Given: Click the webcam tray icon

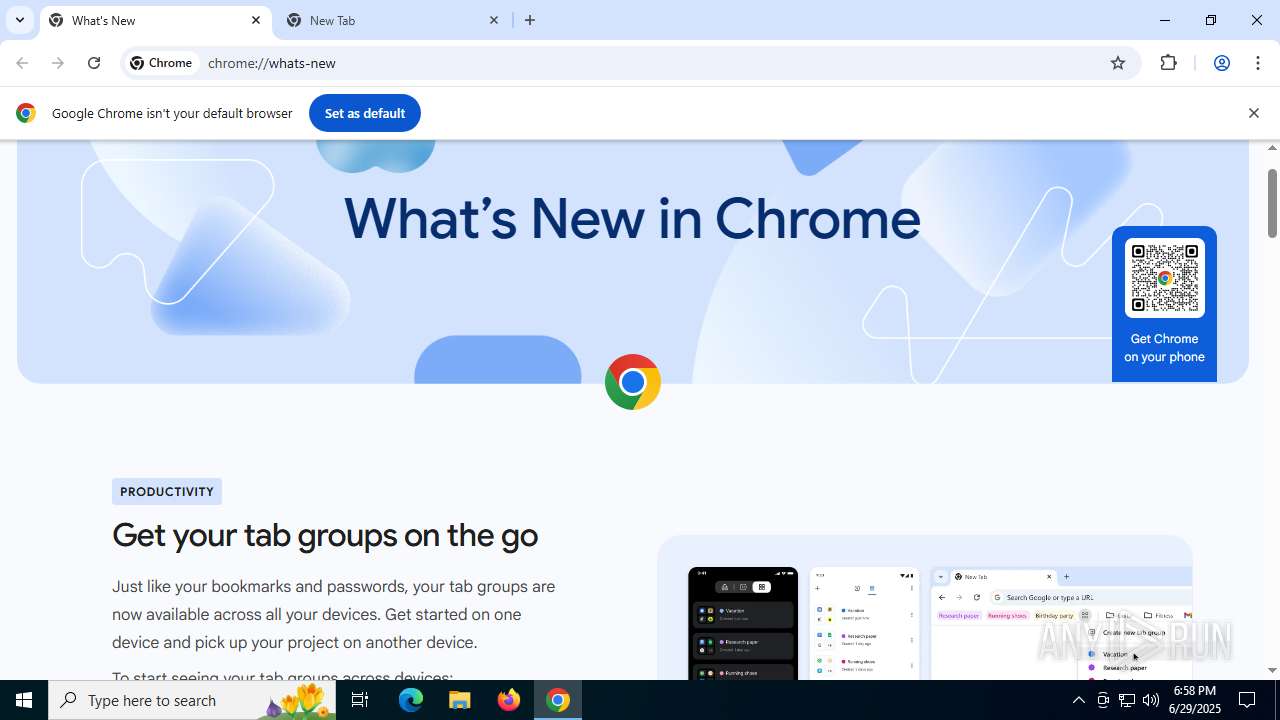Looking at the screenshot, I should tap(1103, 700).
